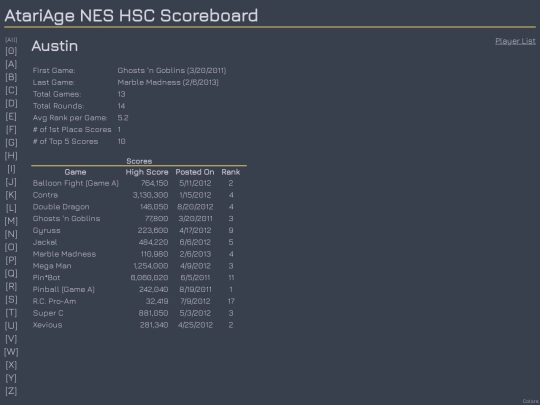This screenshot has height=405, width=540.
Task: Filter players by letter [R]
Action: pyautogui.click(x=11, y=287)
